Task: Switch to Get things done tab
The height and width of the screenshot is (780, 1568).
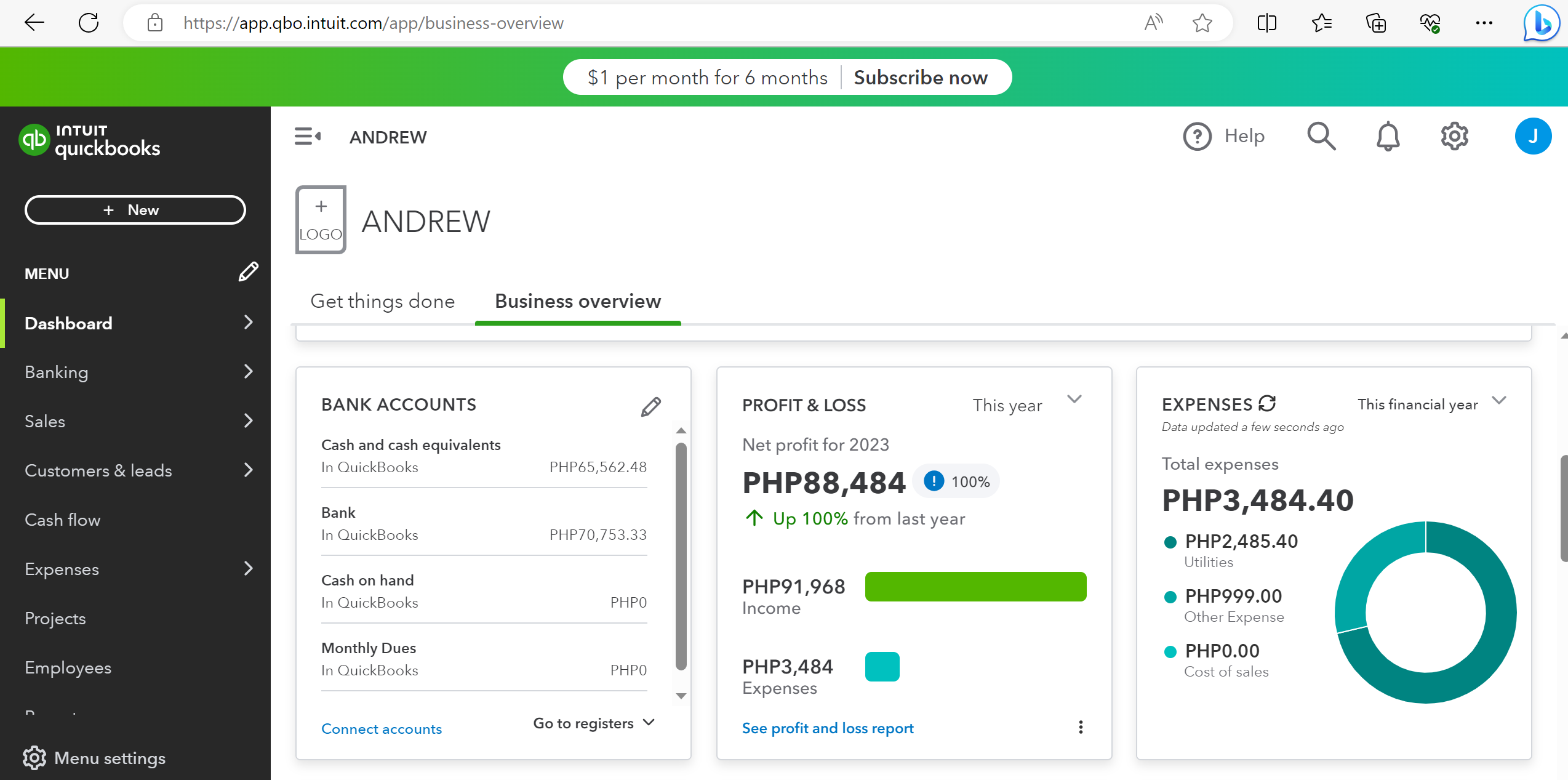Action: (382, 301)
